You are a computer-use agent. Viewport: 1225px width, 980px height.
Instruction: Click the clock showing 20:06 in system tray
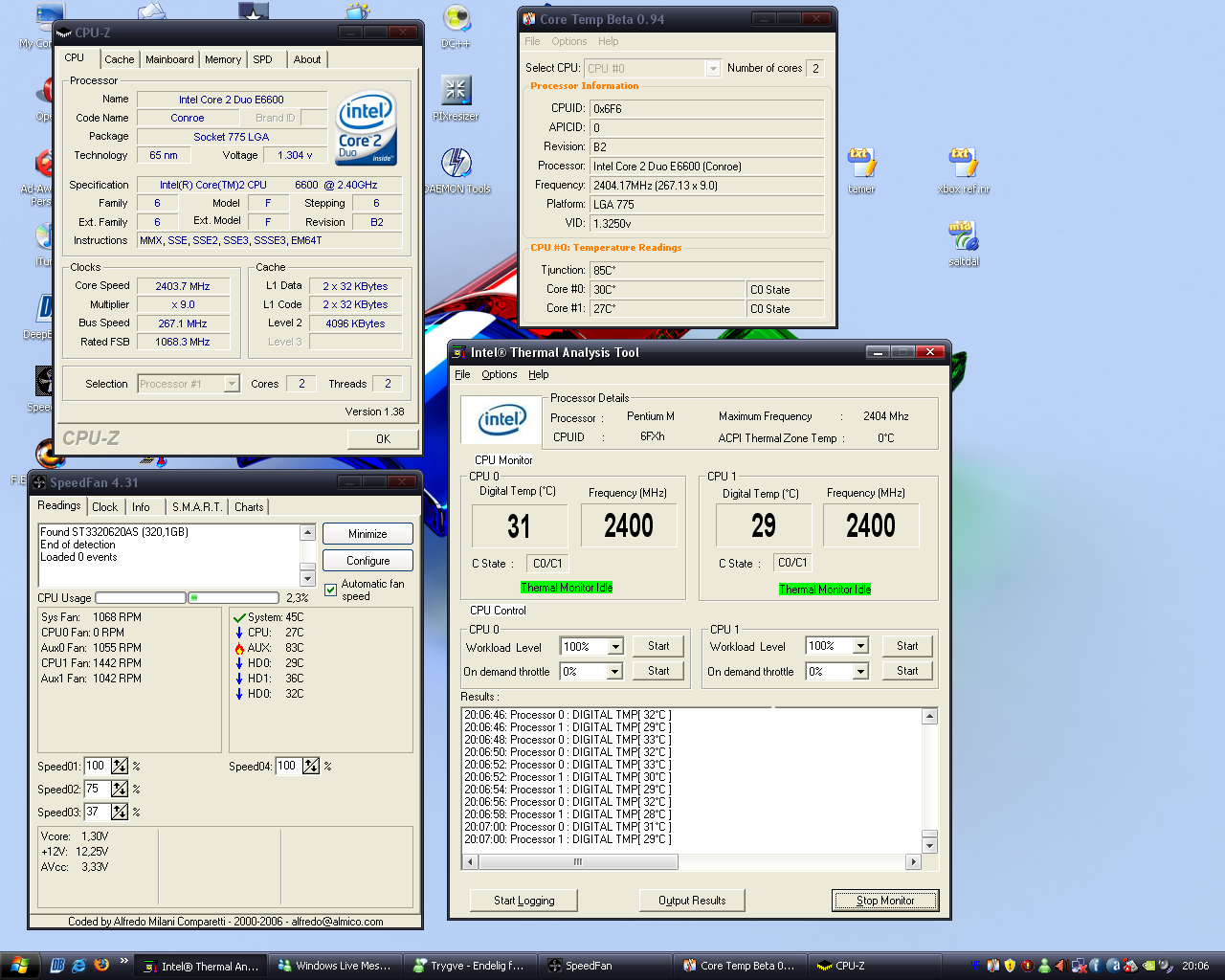pyautogui.click(x=1195, y=967)
